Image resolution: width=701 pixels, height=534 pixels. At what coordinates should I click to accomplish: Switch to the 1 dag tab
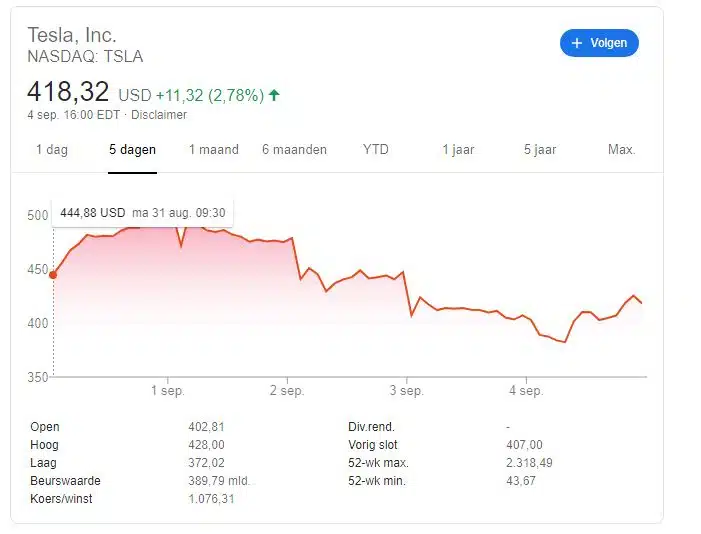point(52,150)
